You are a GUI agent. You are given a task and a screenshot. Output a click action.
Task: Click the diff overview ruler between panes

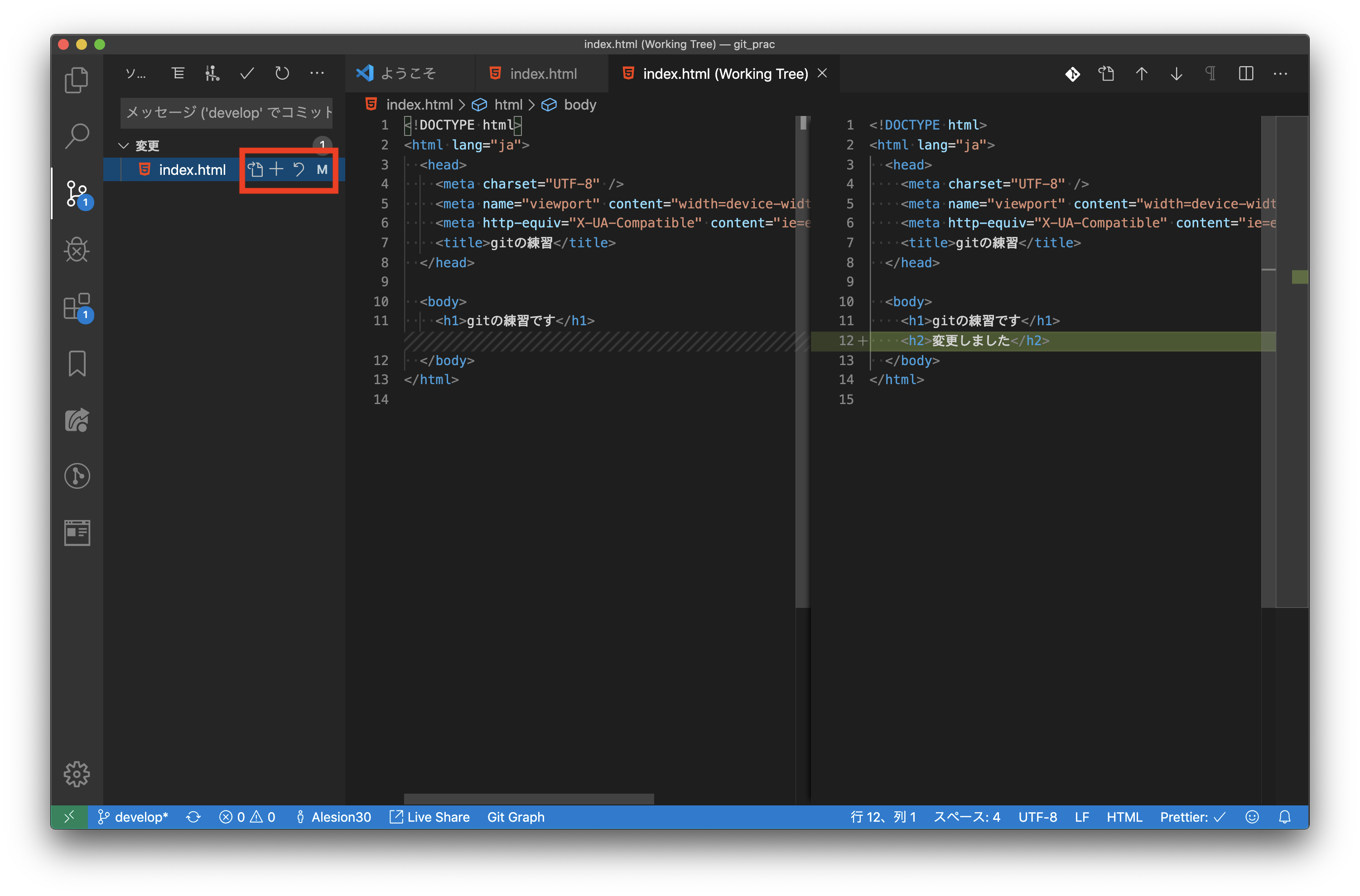[803, 362]
